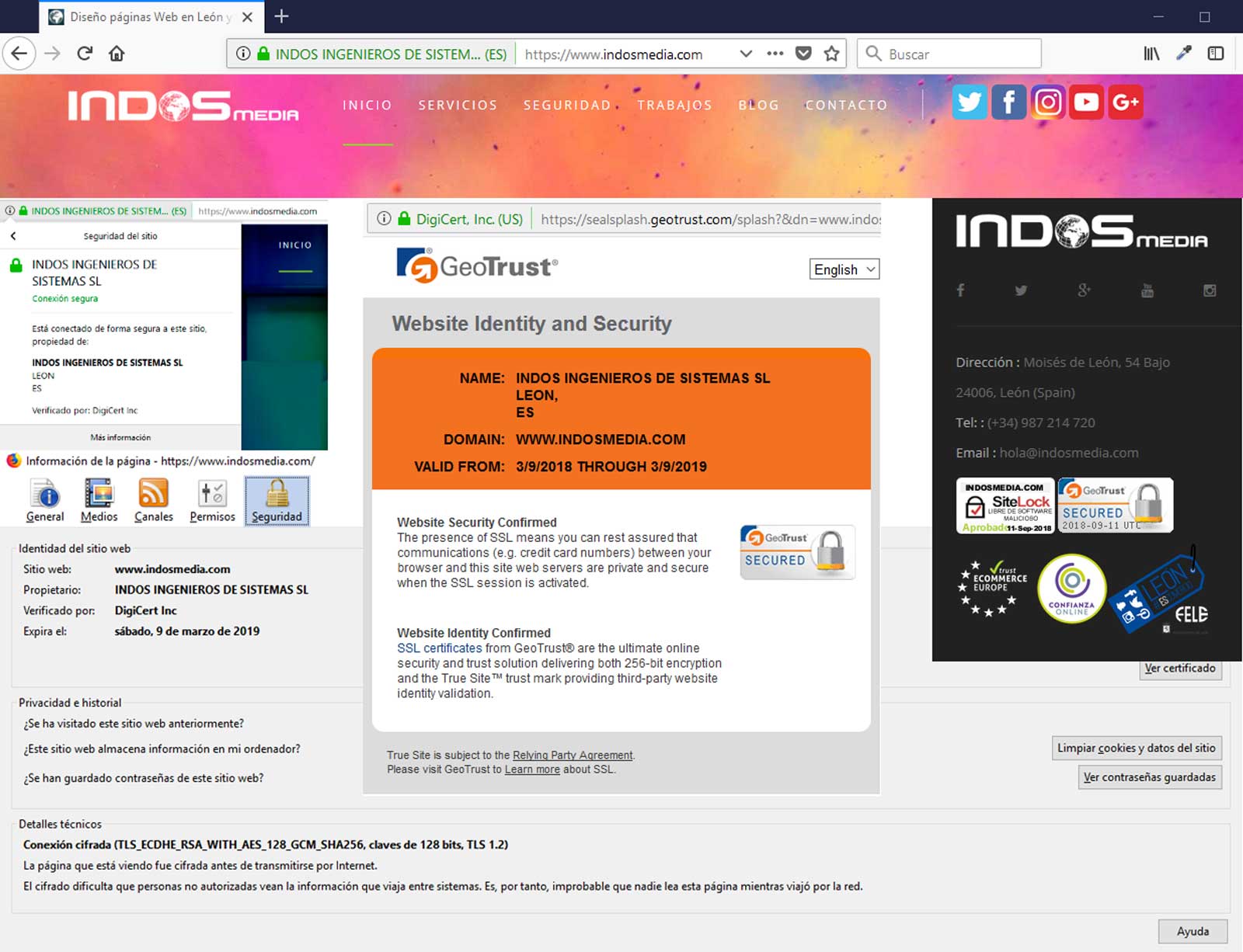Toggle the sidebar view icon
Viewport: 1243px width, 952px height.
click(1216, 54)
